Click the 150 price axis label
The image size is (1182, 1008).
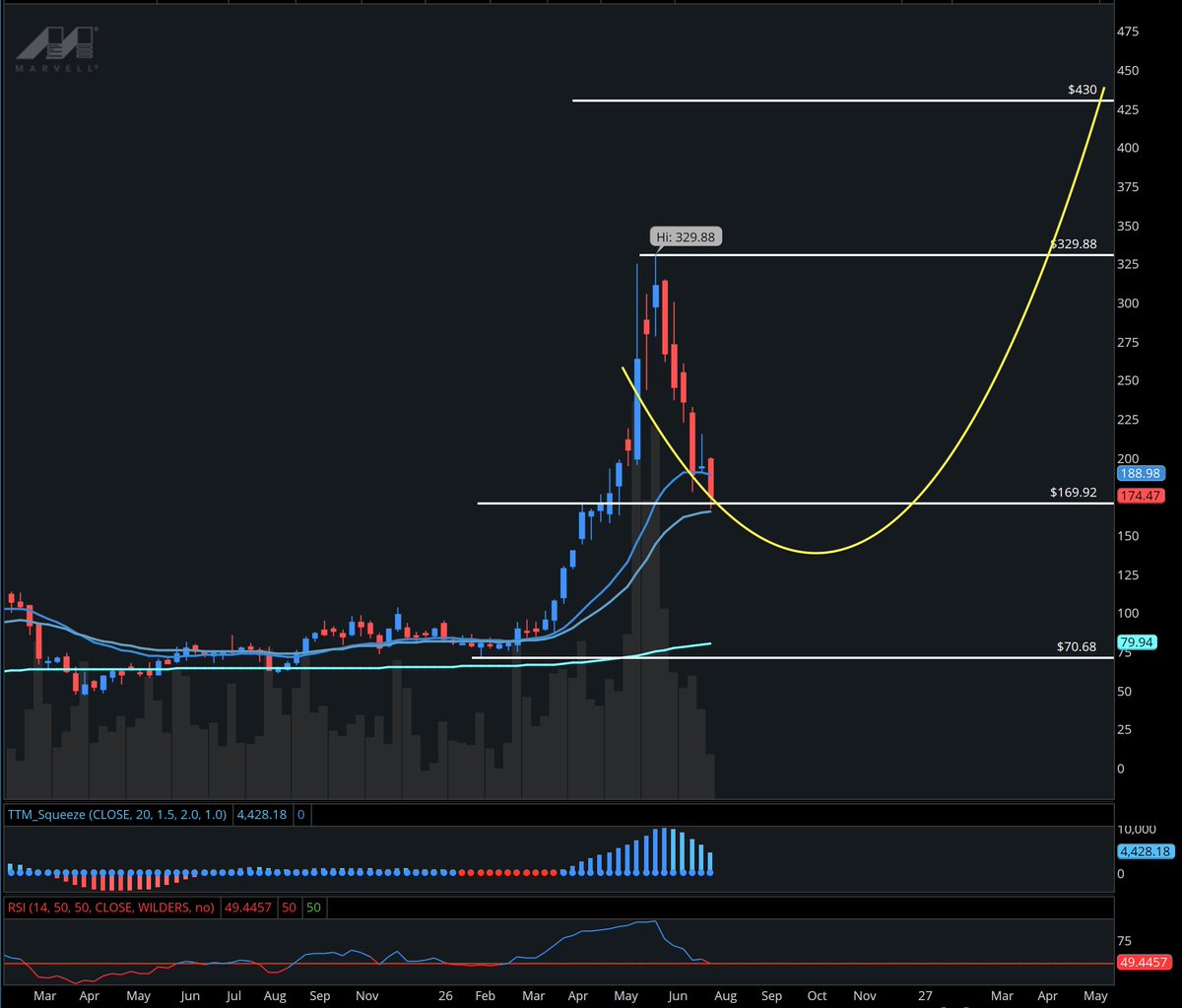tap(1129, 536)
